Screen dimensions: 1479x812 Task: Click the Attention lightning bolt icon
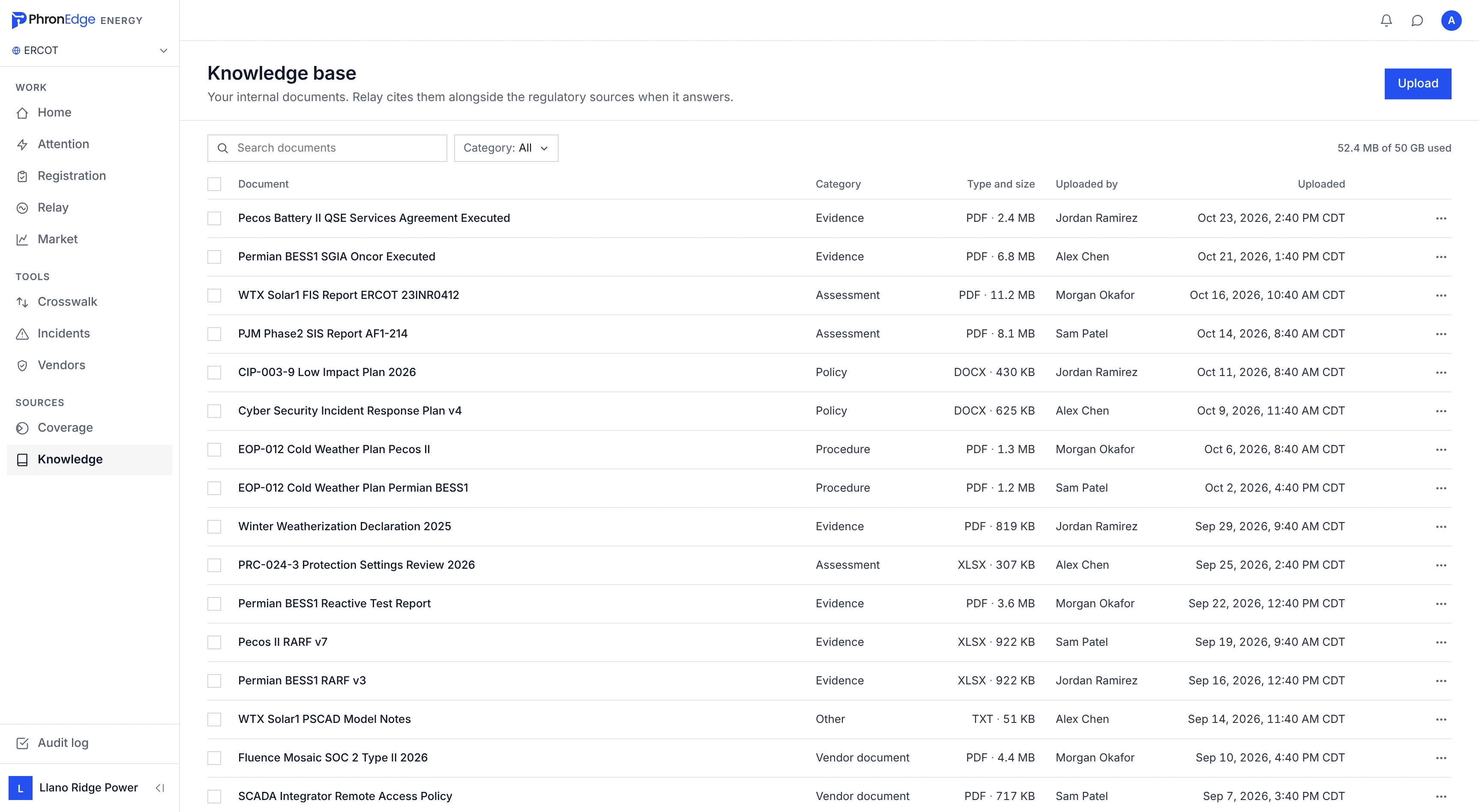pyautogui.click(x=22, y=145)
